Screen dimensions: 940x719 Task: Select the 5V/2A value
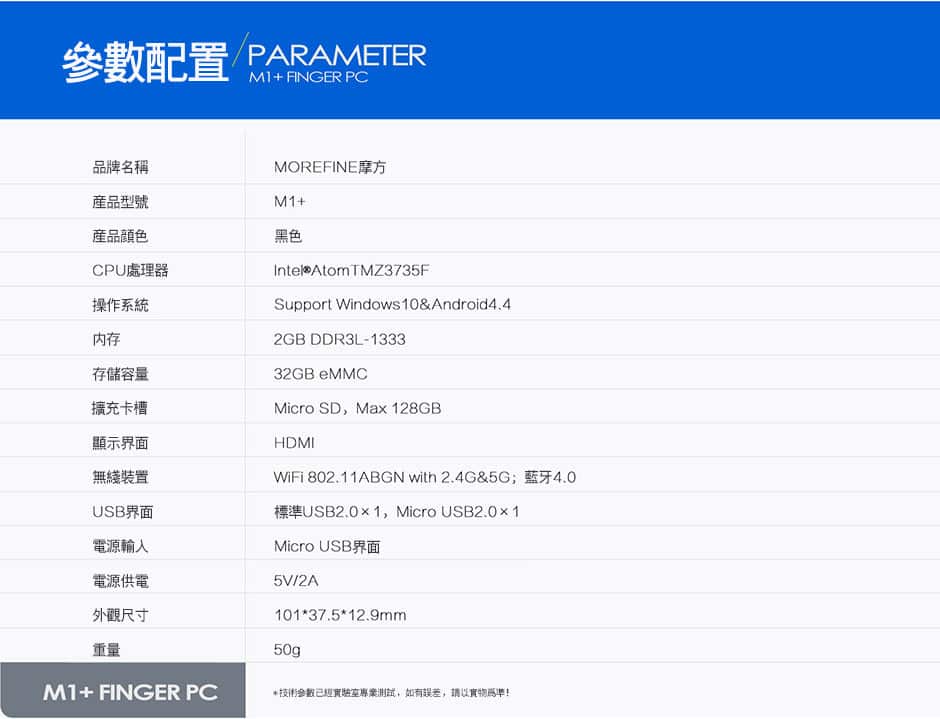pyautogui.click(x=296, y=580)
